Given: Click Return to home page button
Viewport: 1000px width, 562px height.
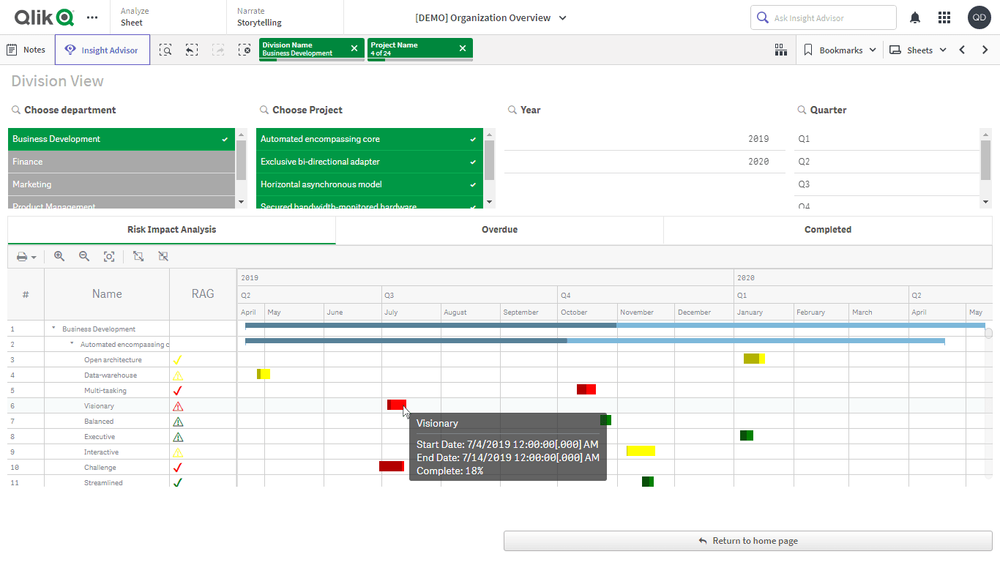Looking at the screenshot, I should pos(747,541).
